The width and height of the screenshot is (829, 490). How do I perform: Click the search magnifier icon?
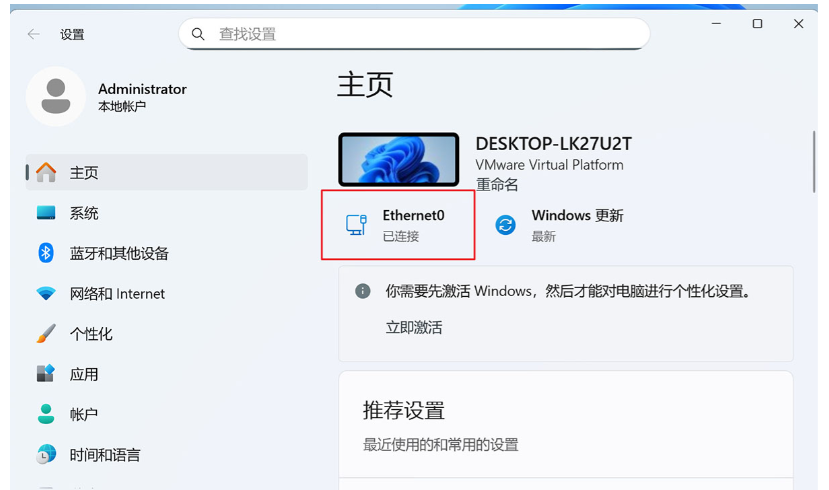199,34
